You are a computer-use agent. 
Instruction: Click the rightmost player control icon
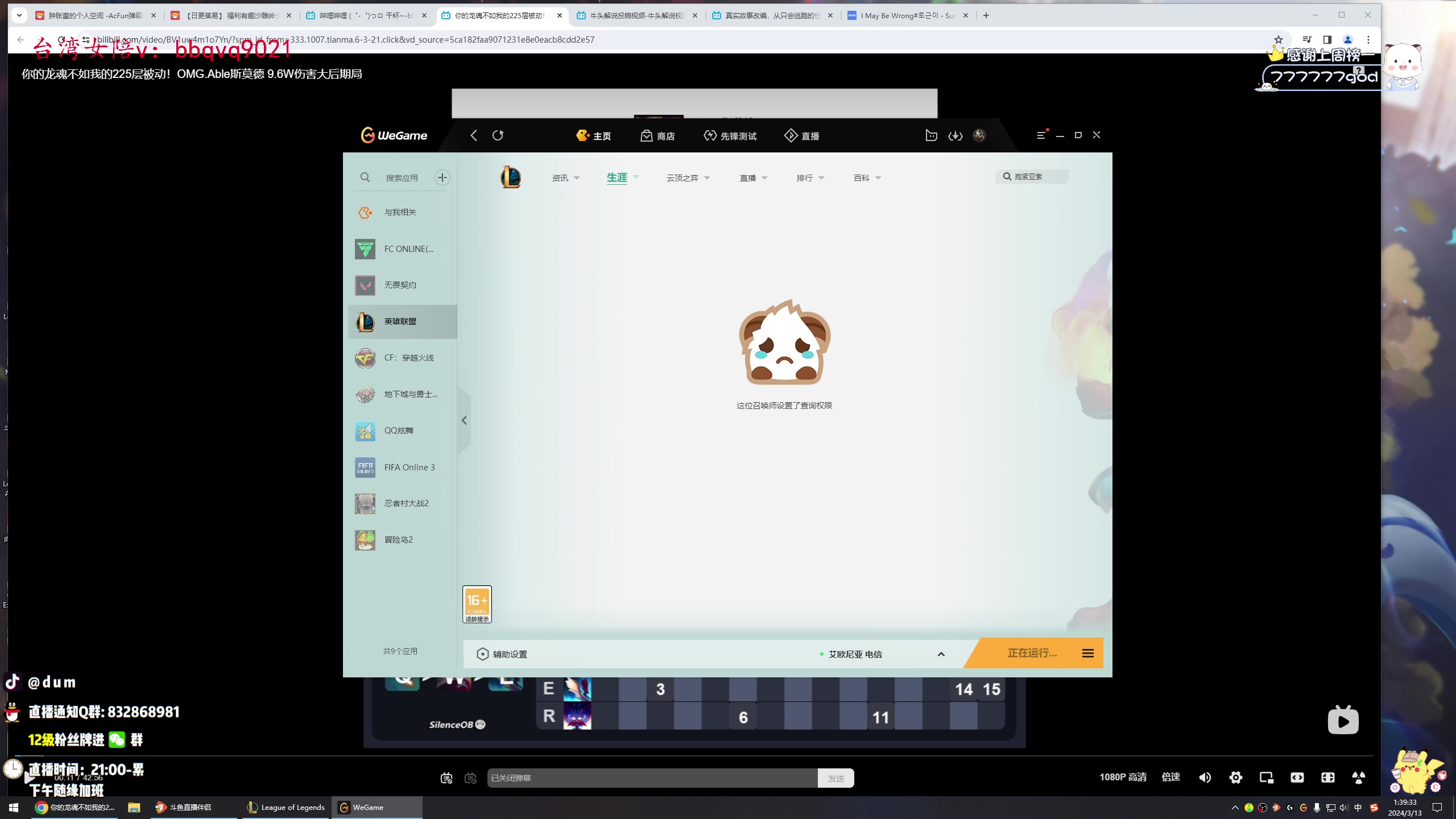1359,777
